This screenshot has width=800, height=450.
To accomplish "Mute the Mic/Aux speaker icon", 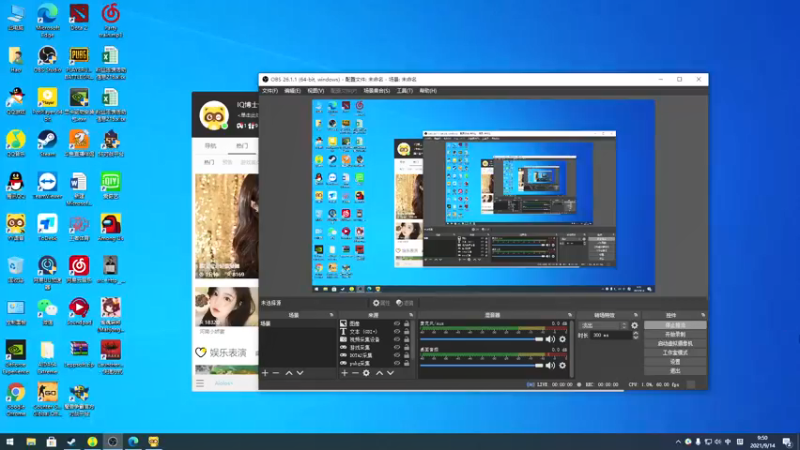I will click(x=550, y=339).
